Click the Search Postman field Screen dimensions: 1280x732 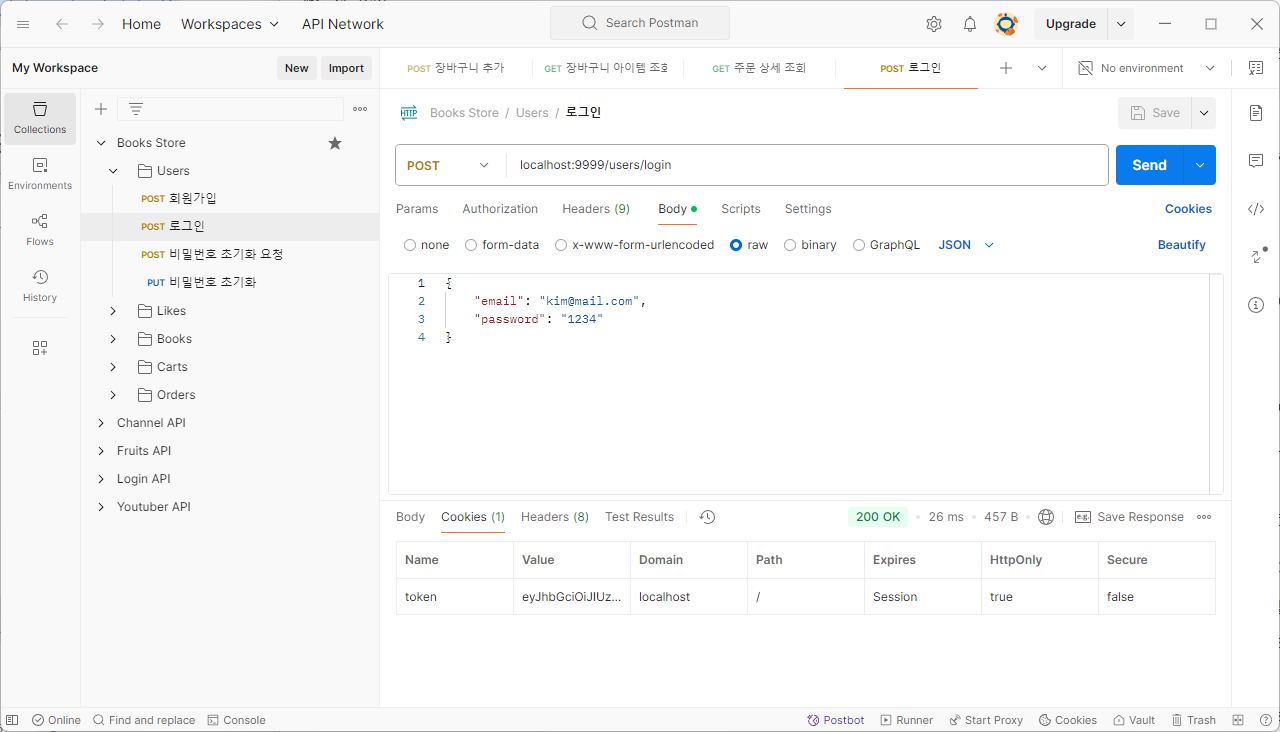coord(640,23)
